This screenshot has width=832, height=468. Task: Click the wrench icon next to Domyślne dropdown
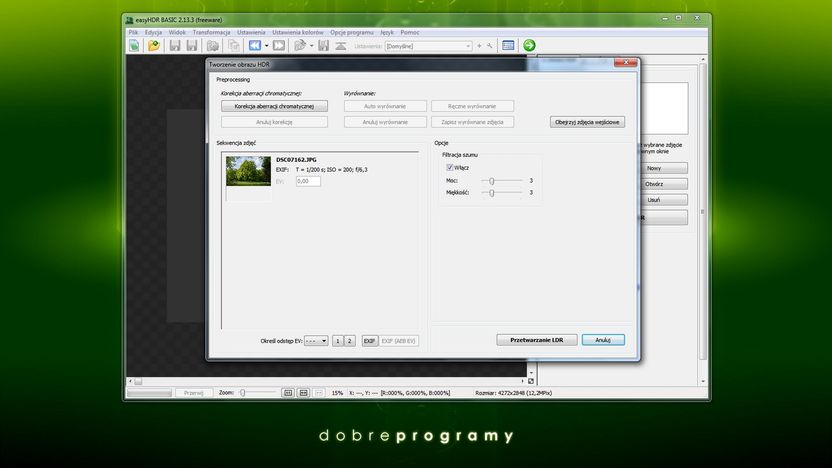[x=489, y=46]
